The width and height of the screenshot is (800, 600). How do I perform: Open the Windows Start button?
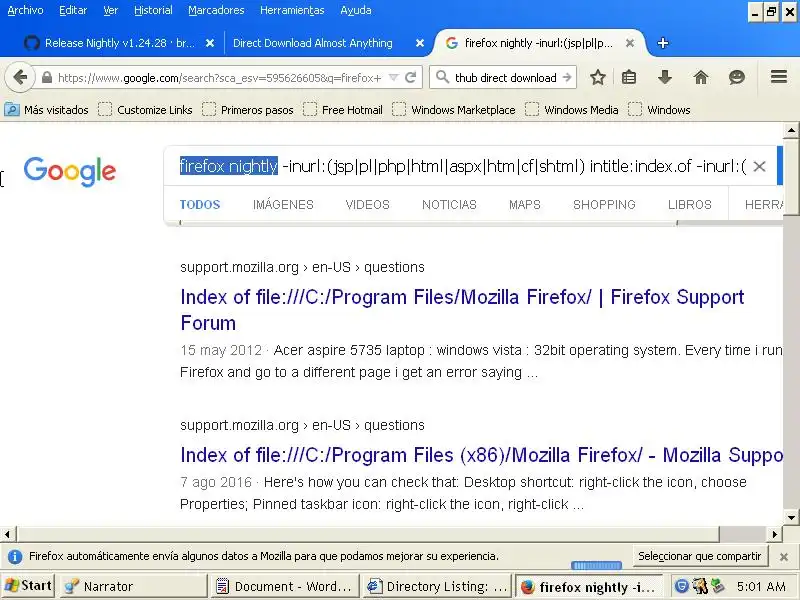pos(28,586)
